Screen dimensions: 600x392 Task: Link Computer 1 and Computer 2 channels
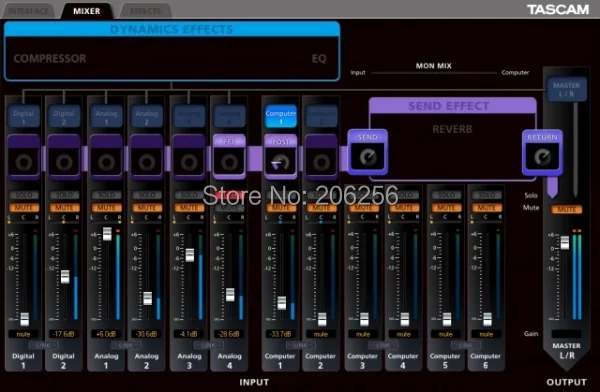[x=301, y=345]
